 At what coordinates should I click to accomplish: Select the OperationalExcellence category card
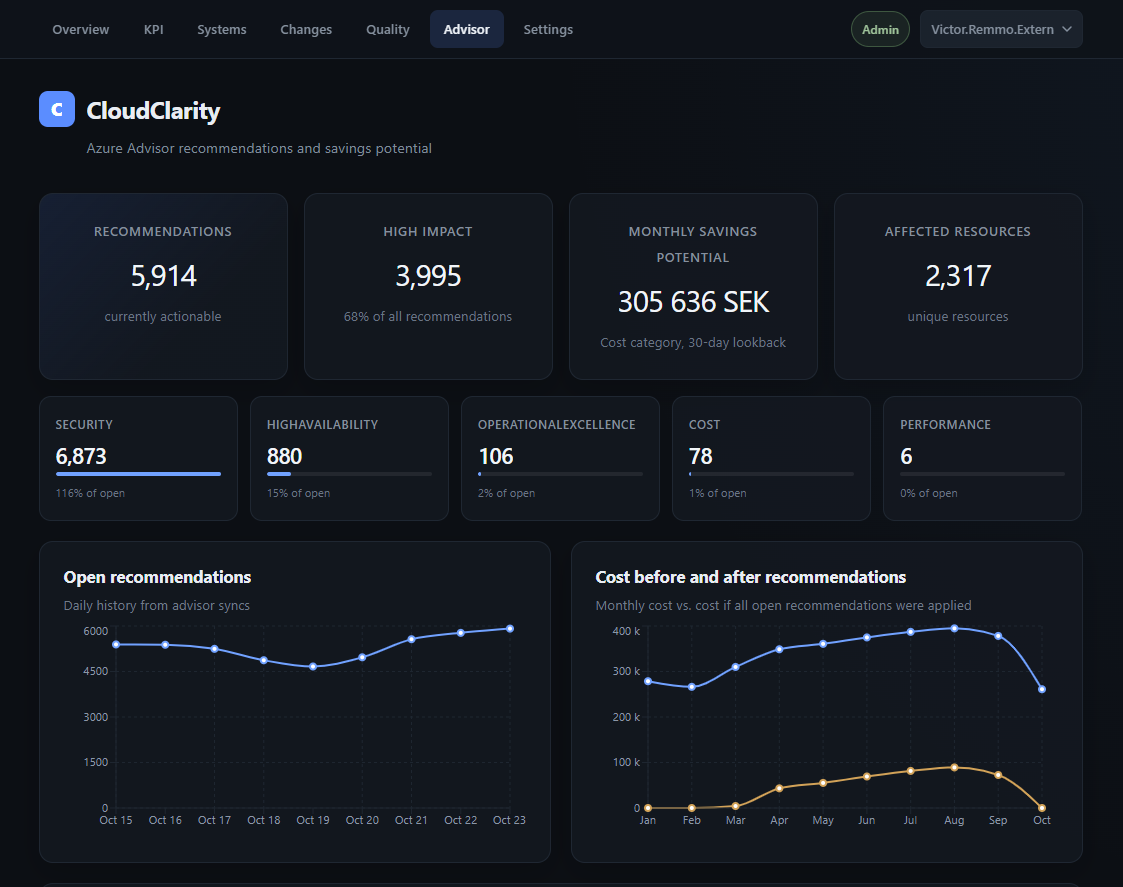(x=561, y=459)
